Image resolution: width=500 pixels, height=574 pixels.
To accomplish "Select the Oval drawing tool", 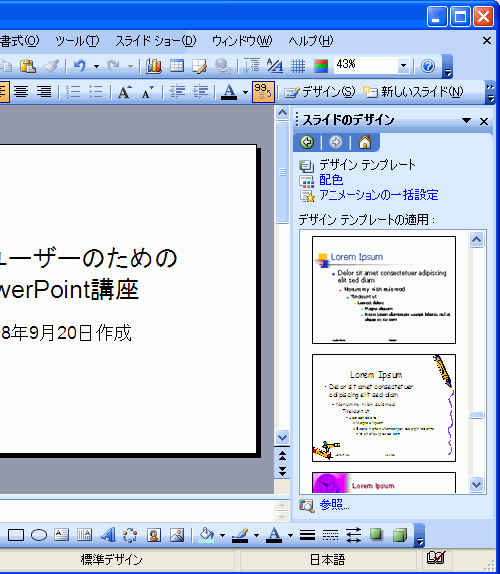I will click(x=39, y=535).
